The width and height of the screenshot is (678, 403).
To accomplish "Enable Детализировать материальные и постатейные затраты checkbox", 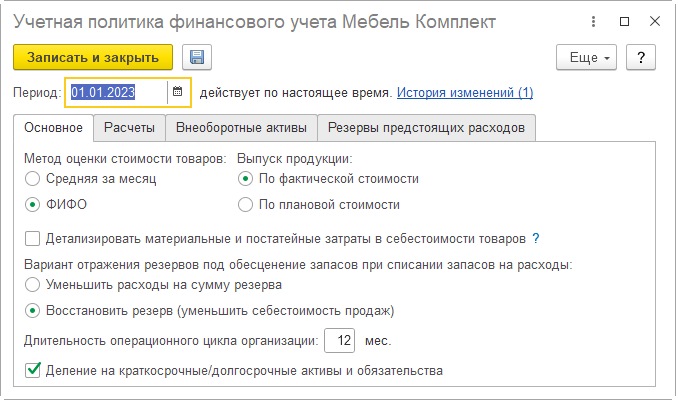I will (x=34, y=239).
